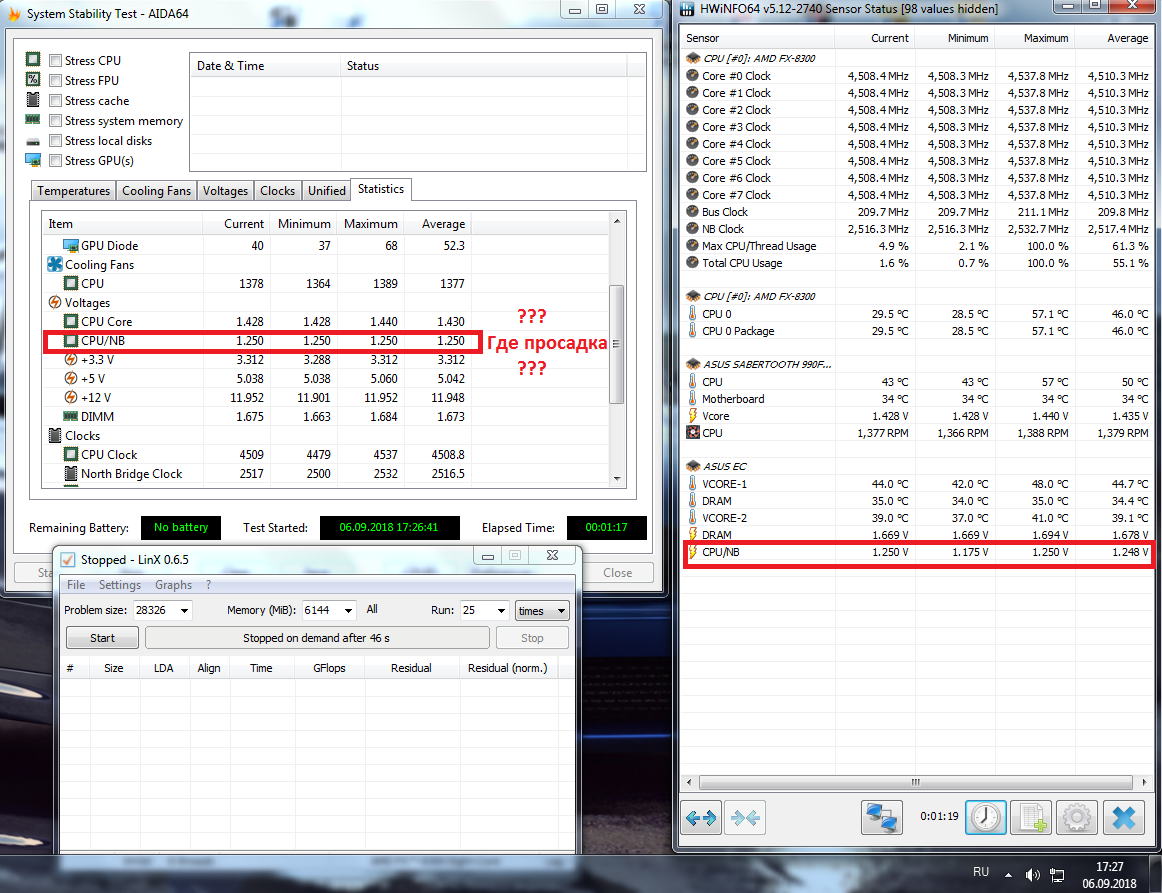Click the Maximum column header in AIDA64

(x=371, y=224)
